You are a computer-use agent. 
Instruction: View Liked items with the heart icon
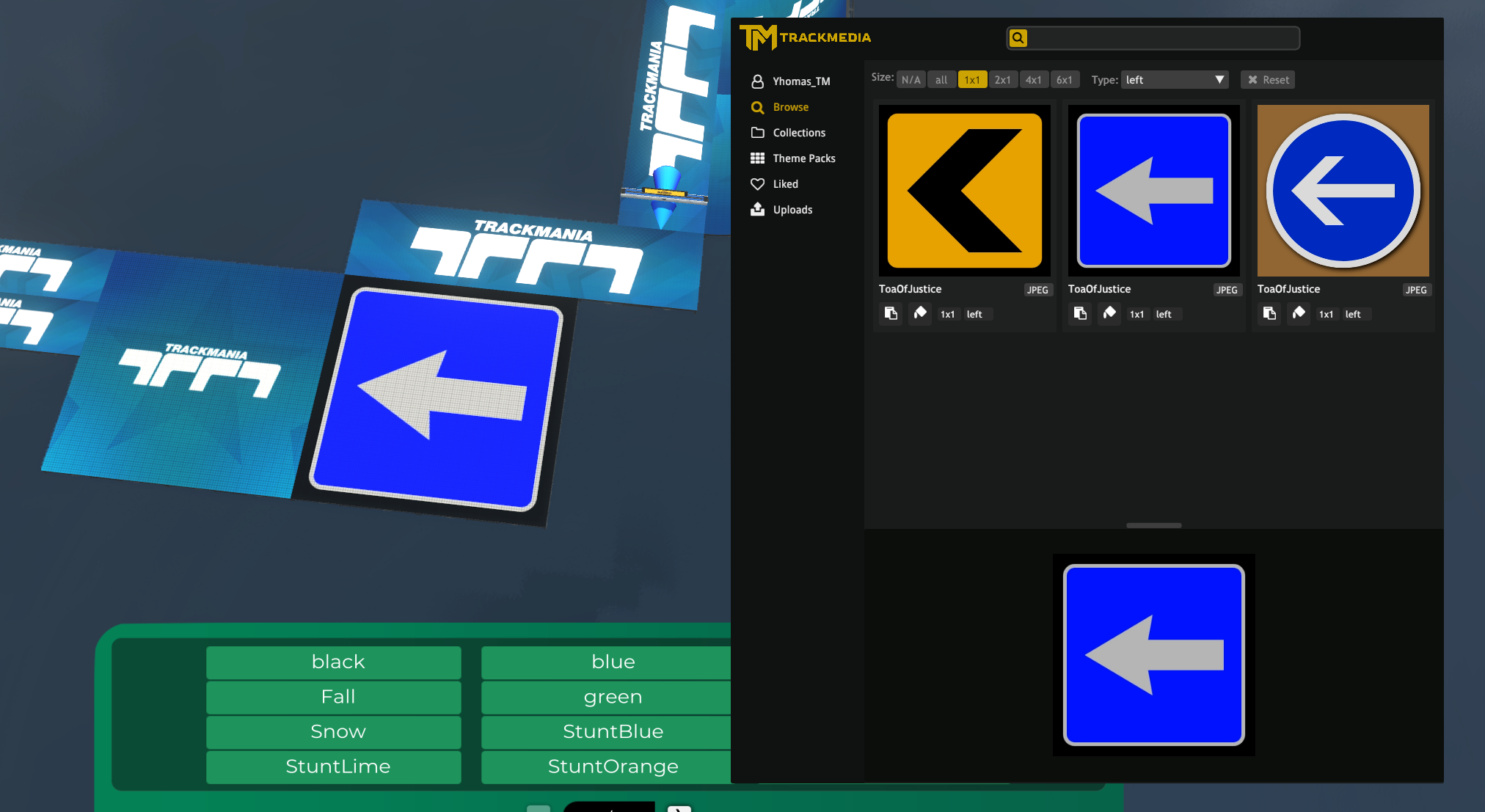[x=758, y=183]
